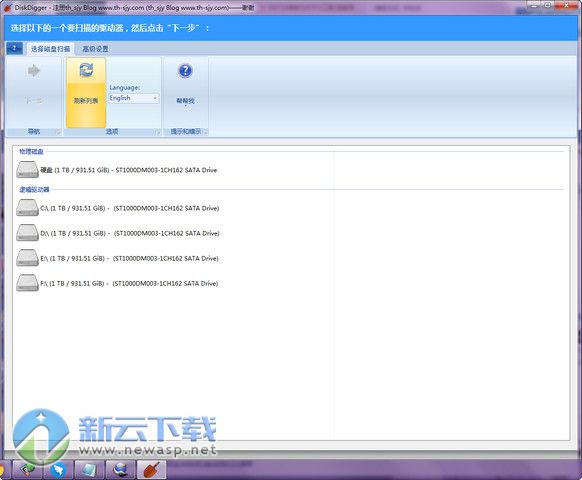Open the Options group dialog launcher
The image size is (582, 480).
[157, 132]
